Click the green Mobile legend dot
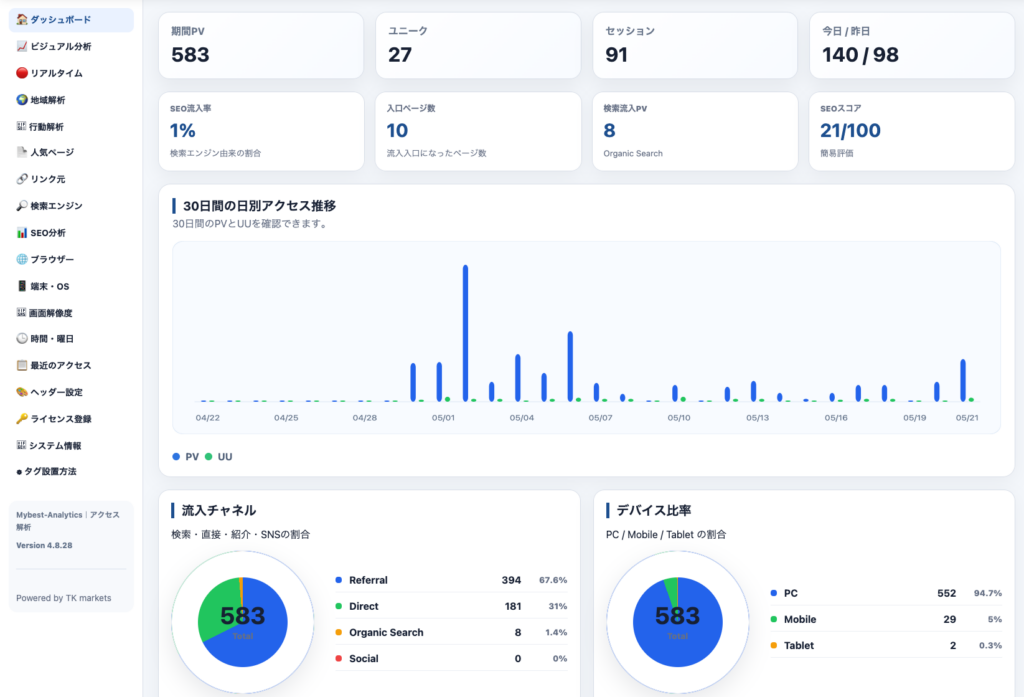This screenshot has width=1024, height=697. (774, 619)
